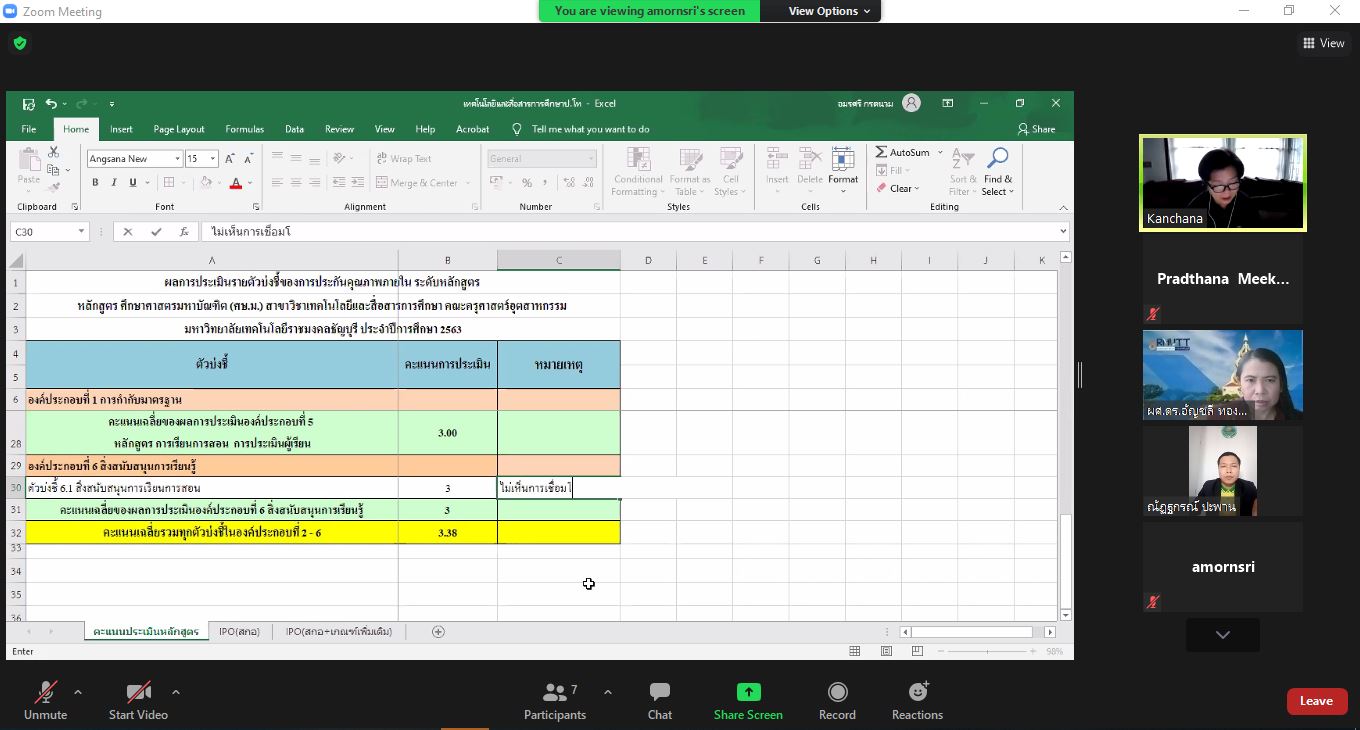
Task: Click the Wrap Text button
Action: coord(403,159)
